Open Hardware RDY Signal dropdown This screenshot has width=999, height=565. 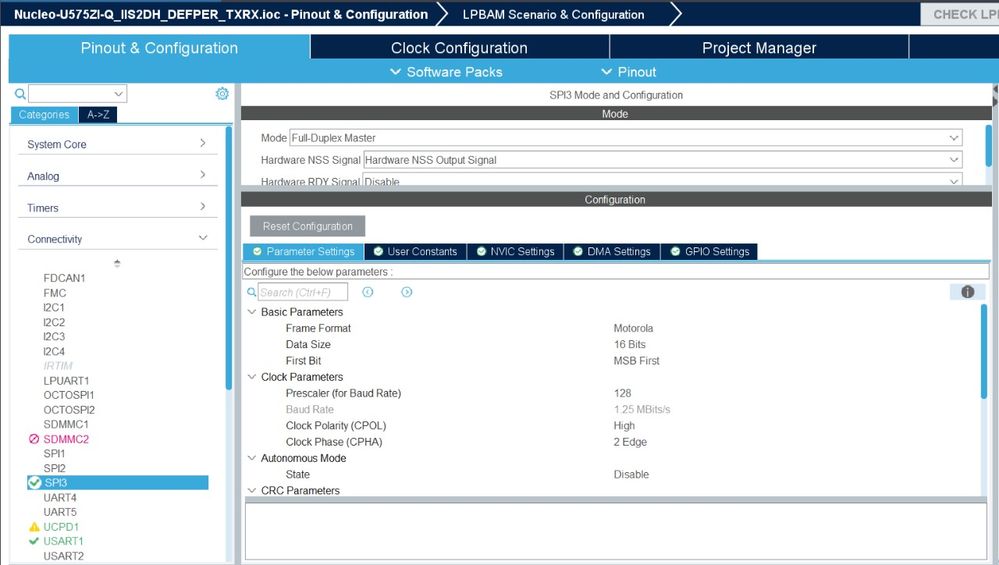[x=663, y=181]
